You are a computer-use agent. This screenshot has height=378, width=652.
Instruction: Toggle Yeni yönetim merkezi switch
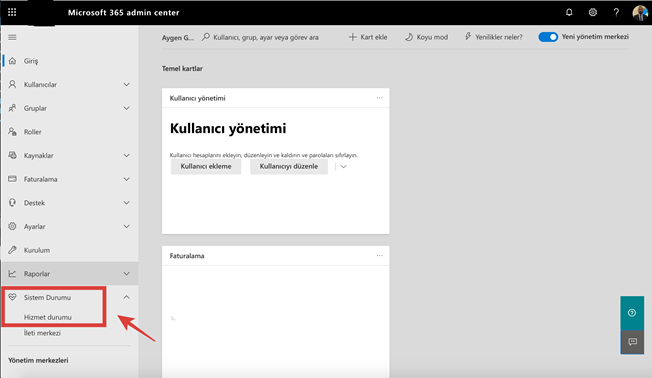[548, 37]
